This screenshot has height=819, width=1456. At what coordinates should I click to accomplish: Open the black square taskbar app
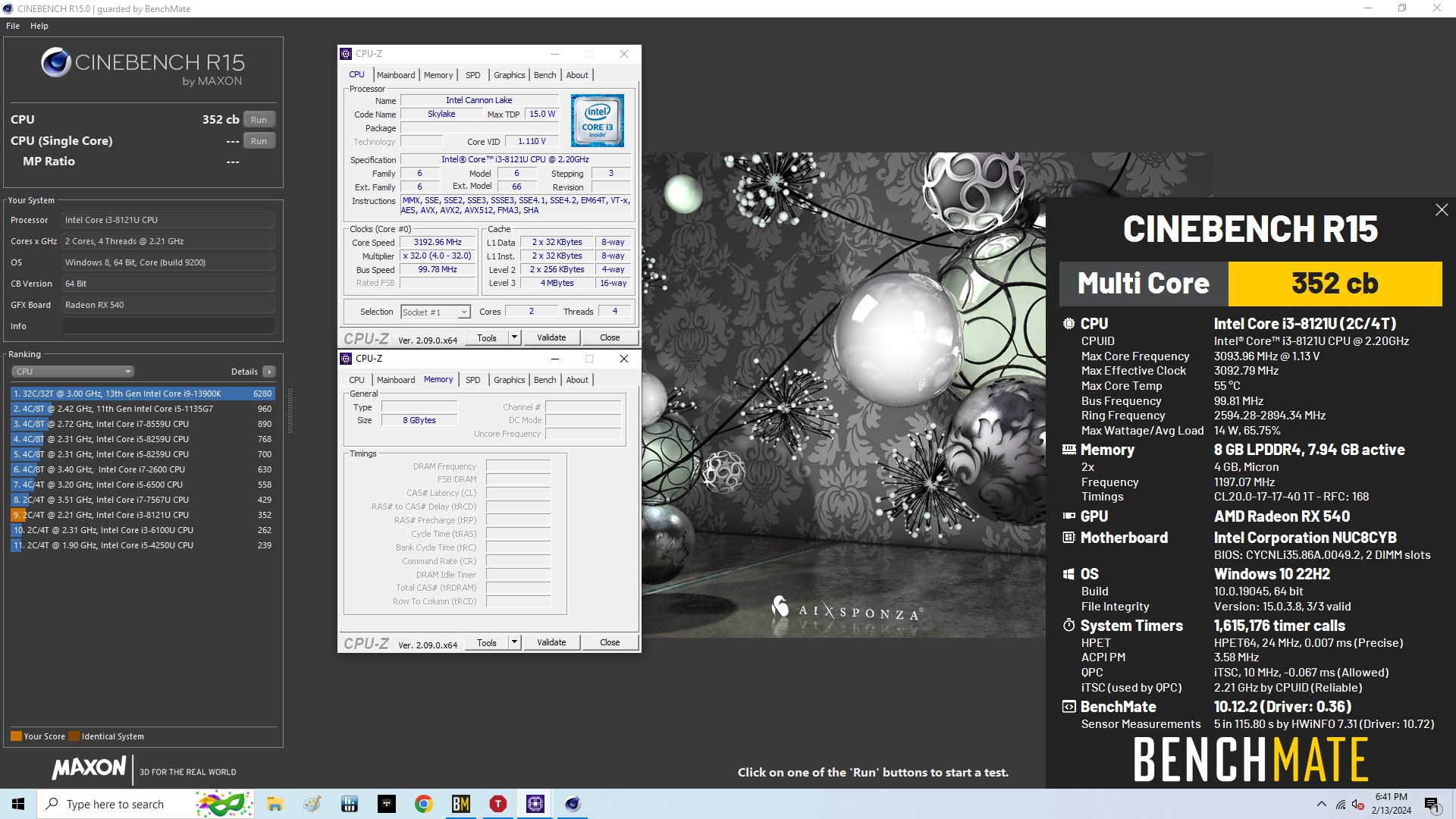387,804
